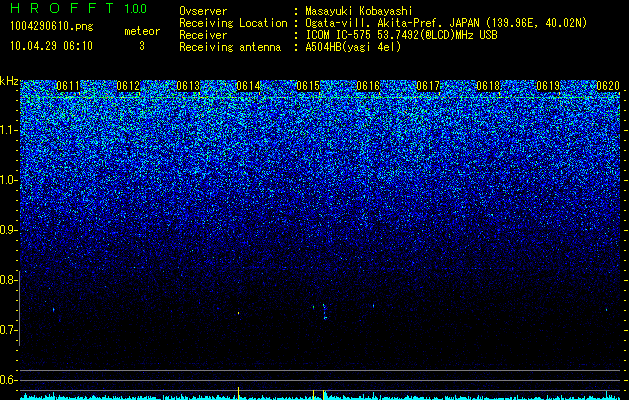Click the meteor count value 3
629x400 pixels.
[142, 46]
